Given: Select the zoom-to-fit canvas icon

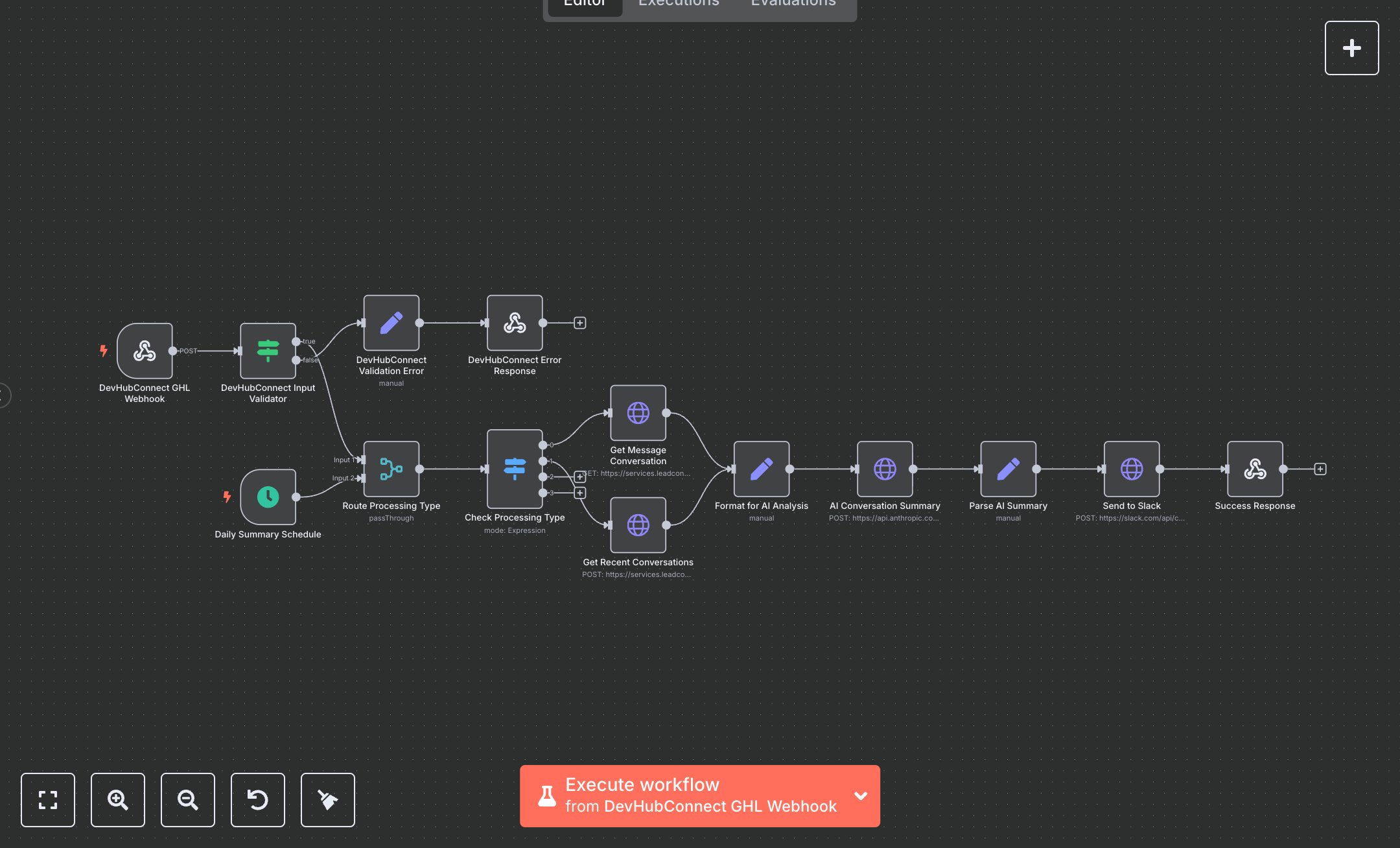Looking at the screenshot, I should [x=48, y=800].
